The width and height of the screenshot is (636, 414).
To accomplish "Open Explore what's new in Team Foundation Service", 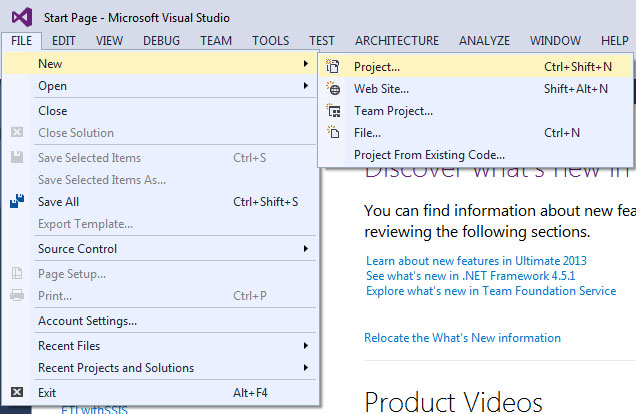I will (491, 291).
